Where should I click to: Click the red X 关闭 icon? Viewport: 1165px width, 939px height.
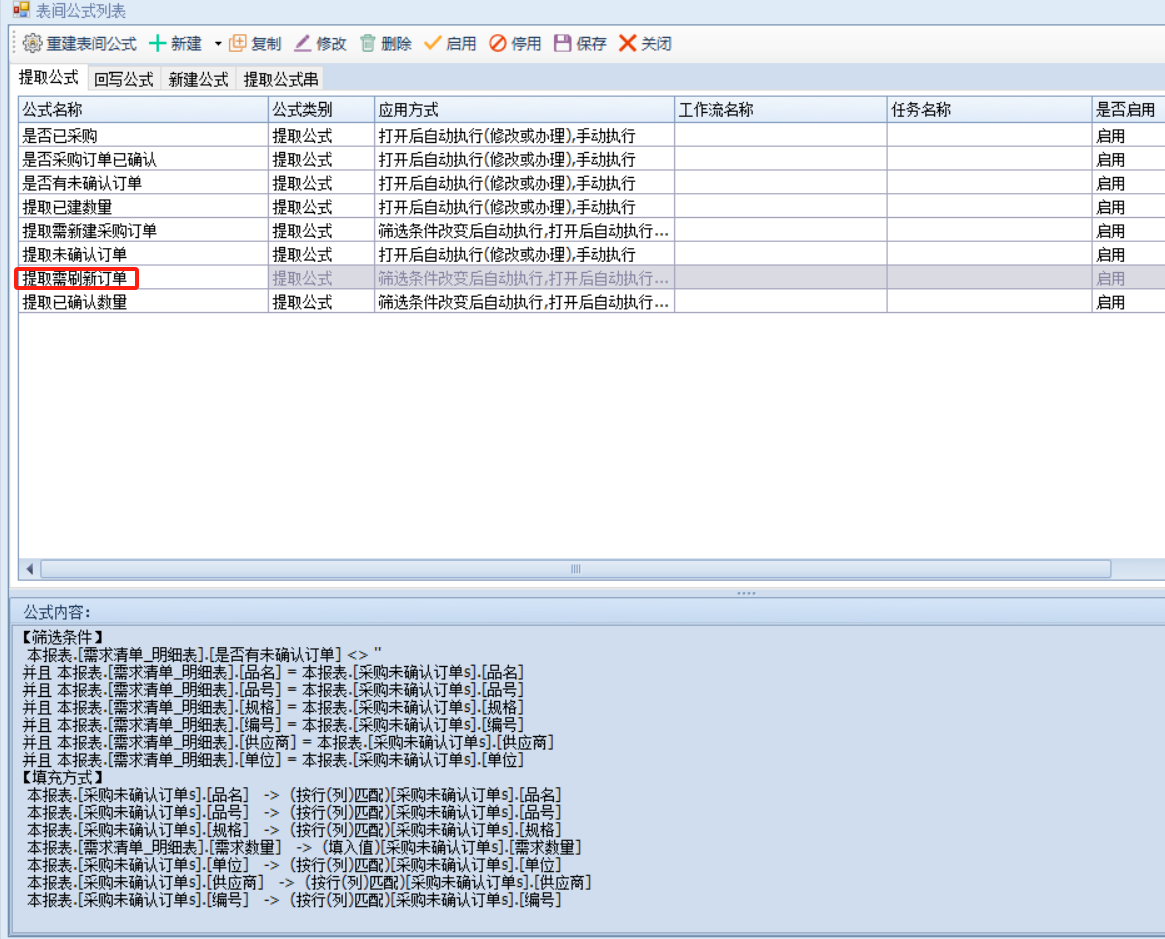[627, 44]
